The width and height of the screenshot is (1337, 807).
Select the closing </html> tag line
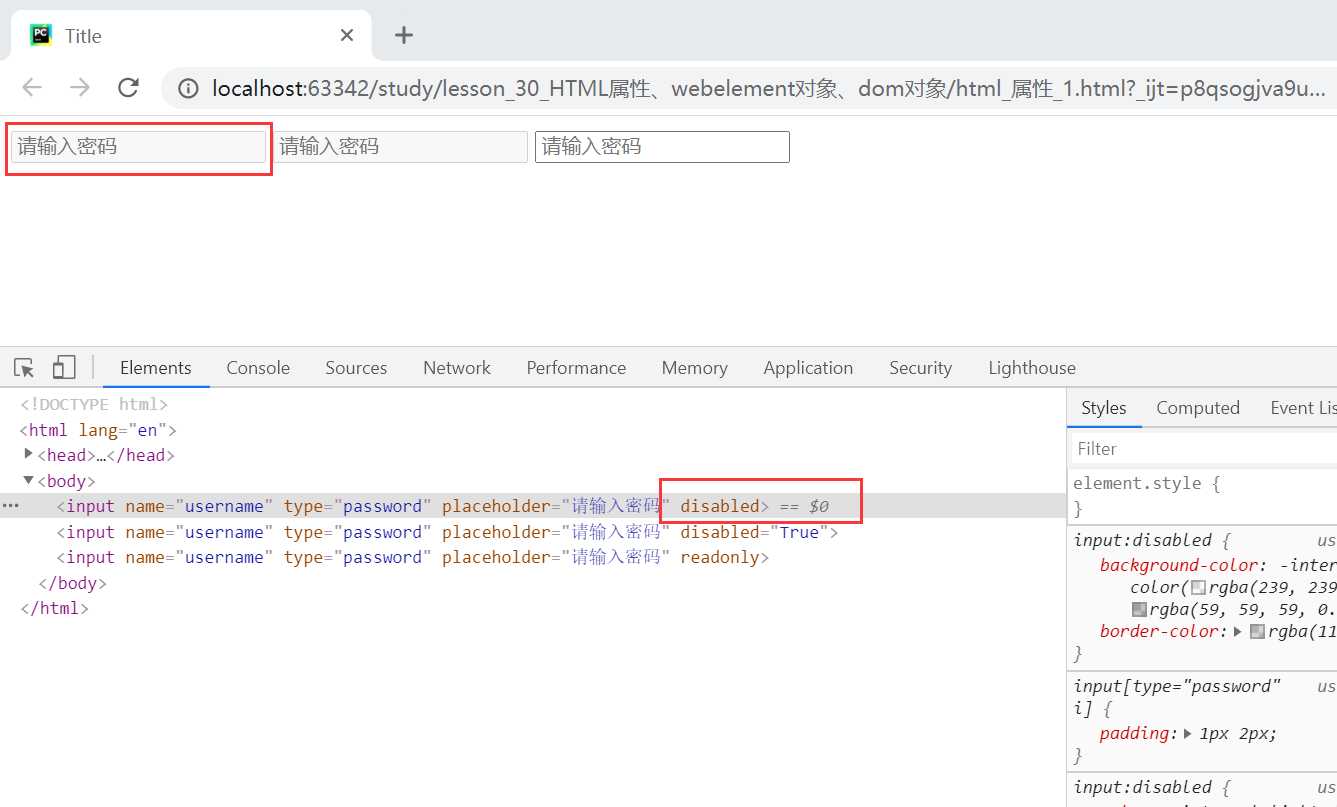click(54, 608)
